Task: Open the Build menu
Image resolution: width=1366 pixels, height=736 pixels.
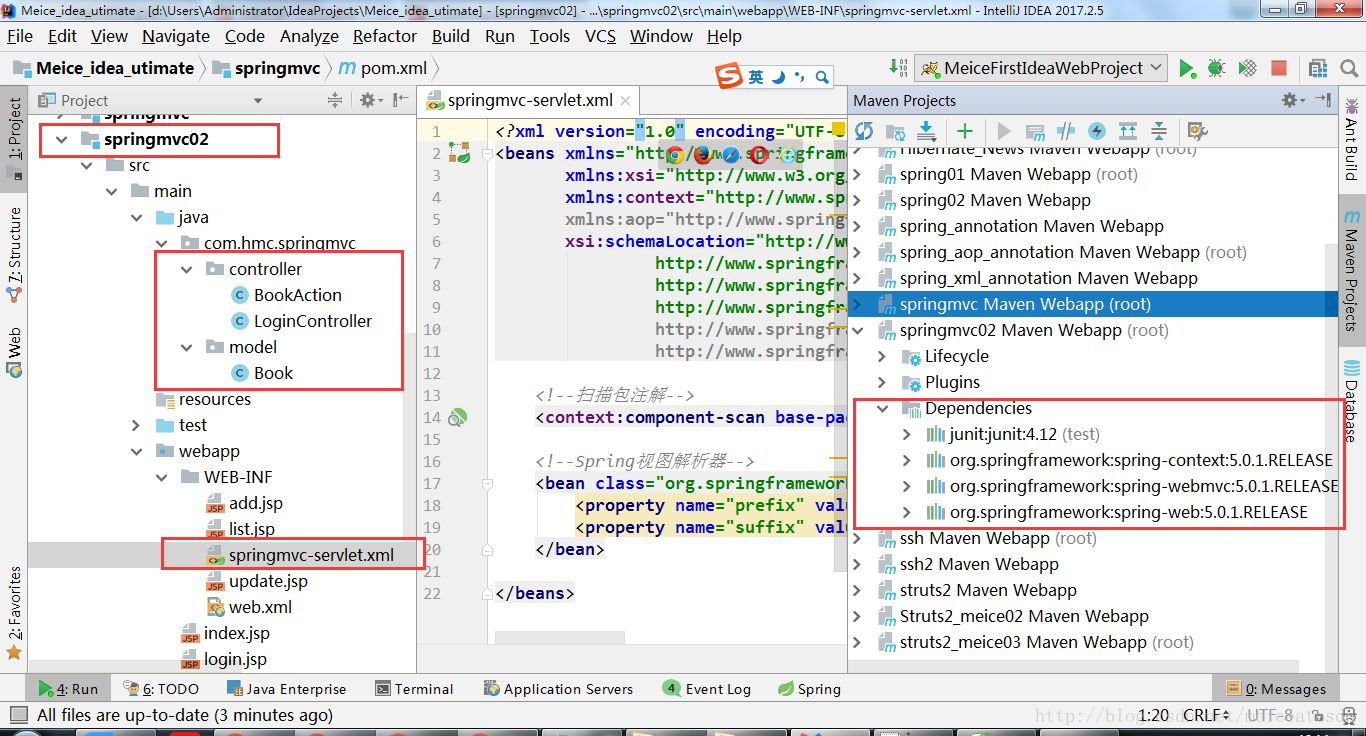Action: 451,36
